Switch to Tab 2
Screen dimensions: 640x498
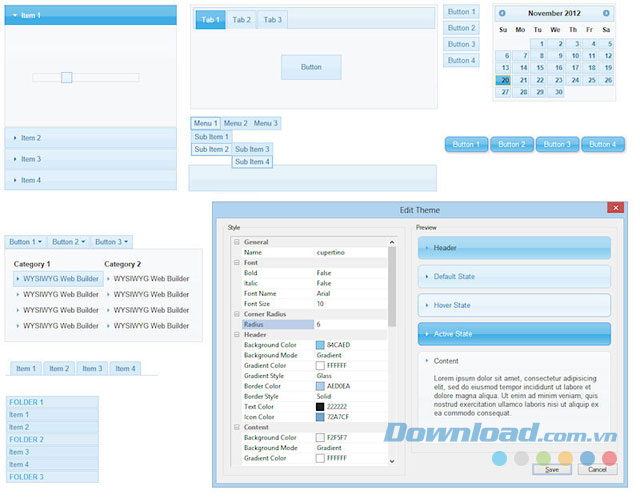(241, 20)
